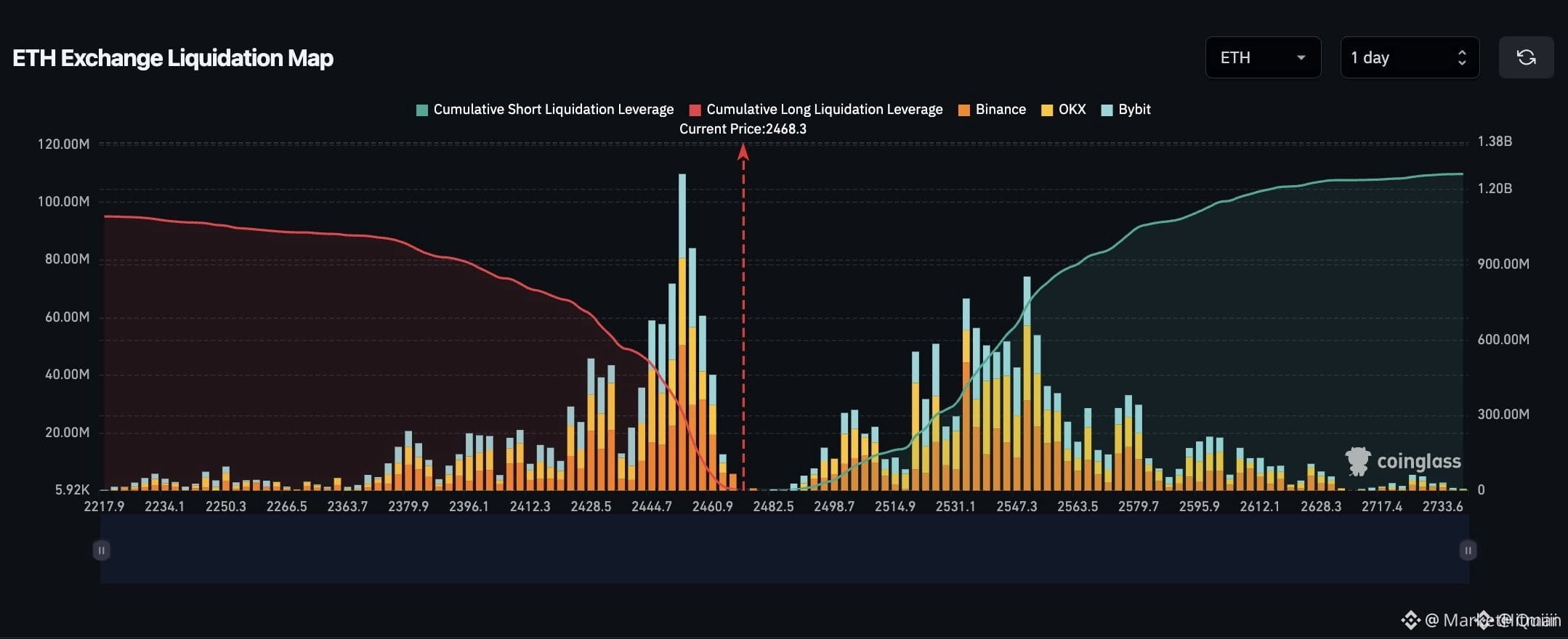Click the 1.38B right axis label
The height and width of the screenshot is (639, 1568).
(x=1495, y=142)
